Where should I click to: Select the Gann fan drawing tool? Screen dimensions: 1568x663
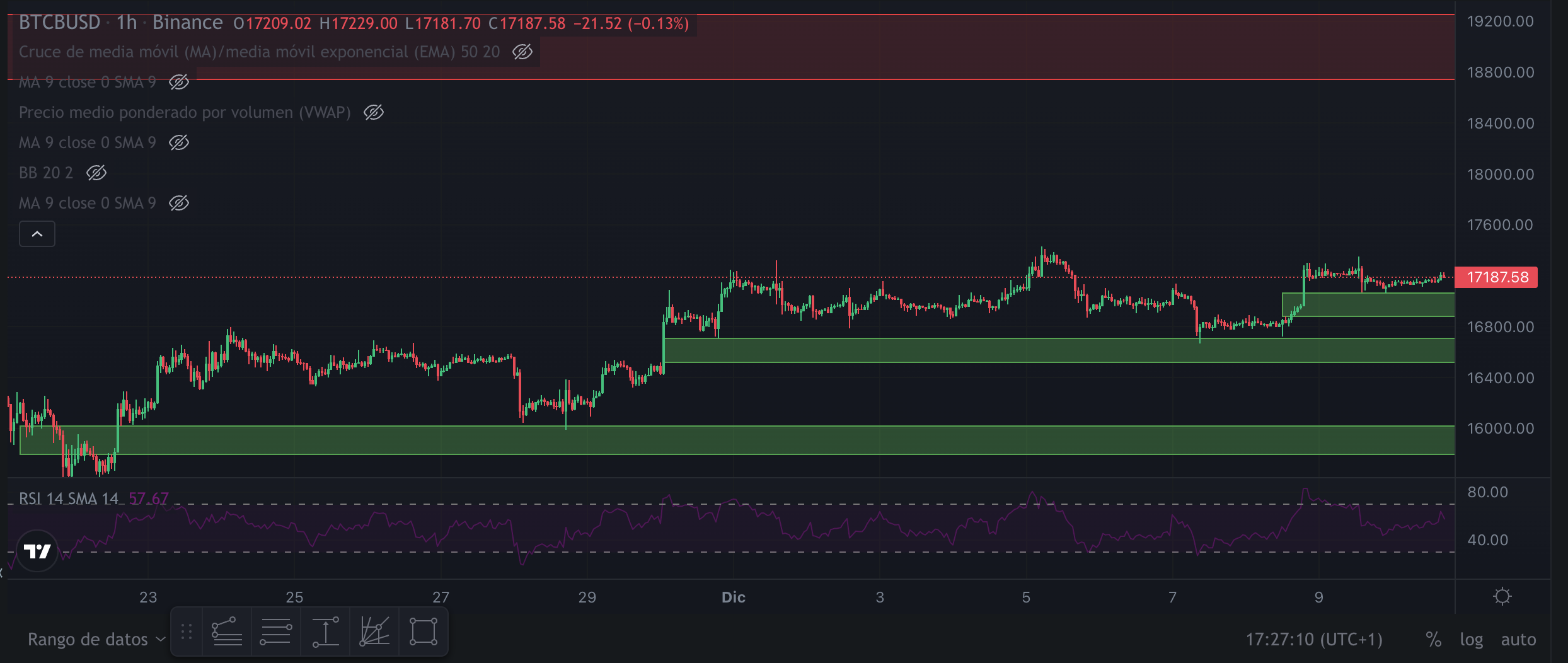[374, 631]
